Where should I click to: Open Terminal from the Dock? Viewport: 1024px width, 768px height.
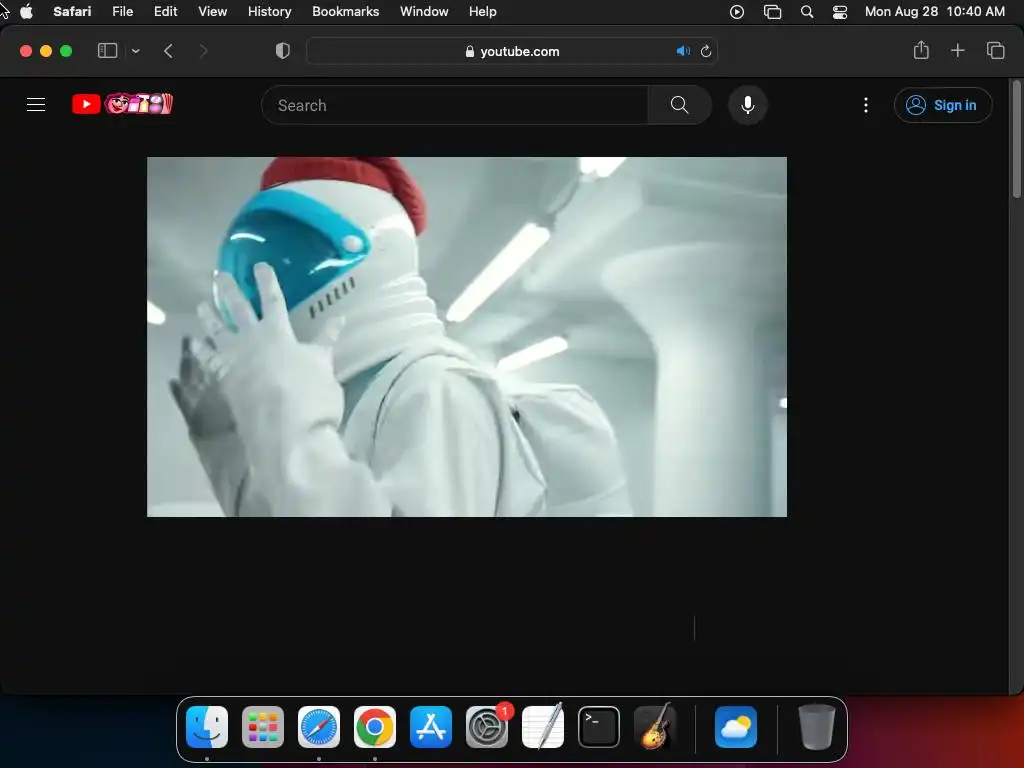(x=599, y=727)
